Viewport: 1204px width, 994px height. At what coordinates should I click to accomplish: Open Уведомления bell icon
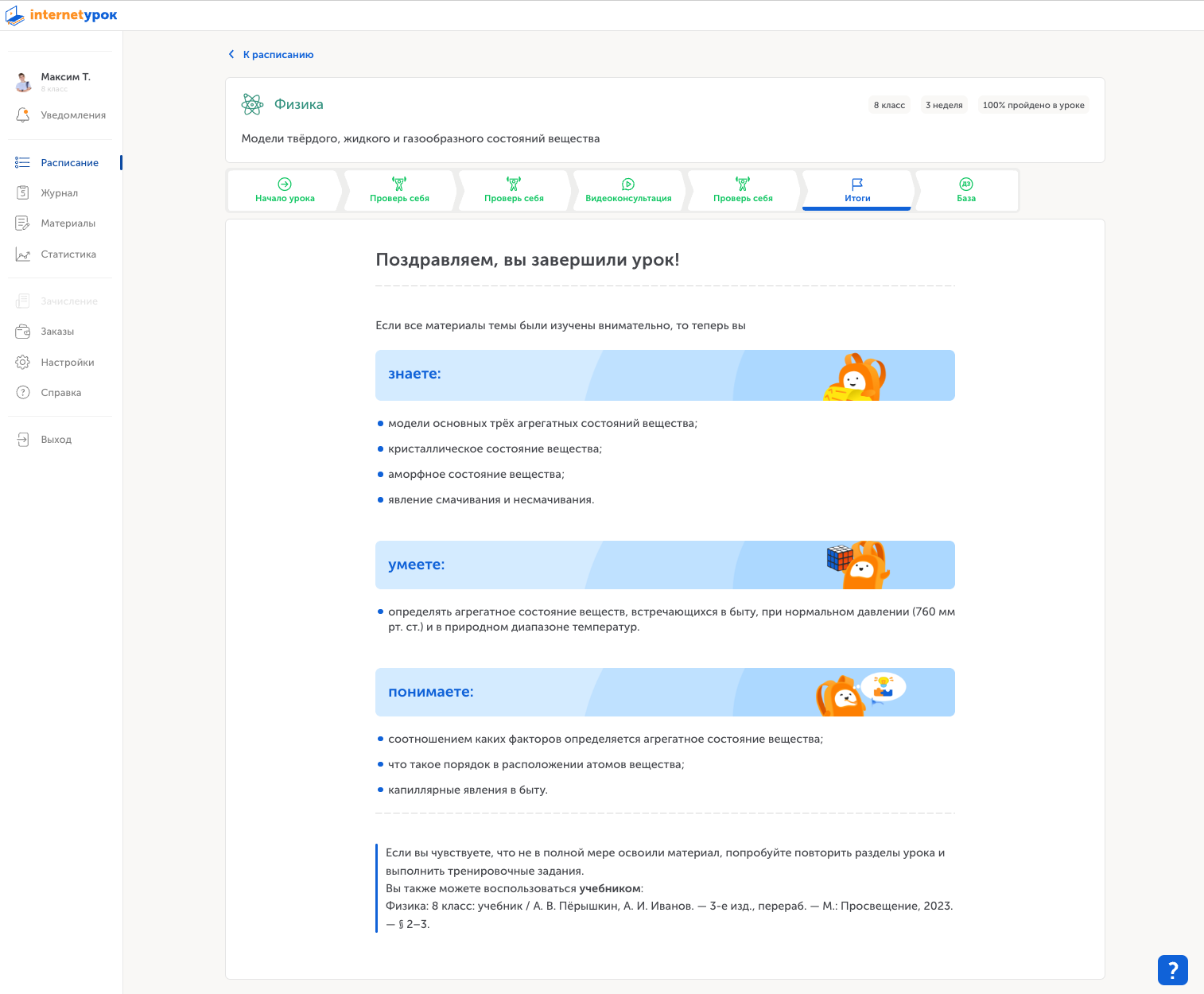(x=23, y=115)
